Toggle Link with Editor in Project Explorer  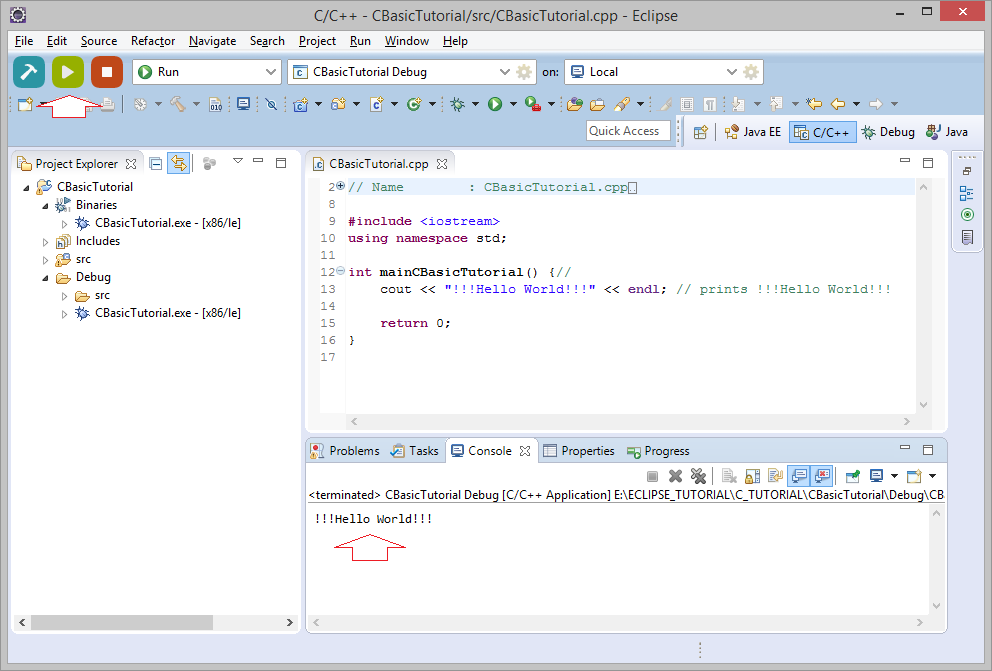[x=178, y=164]
